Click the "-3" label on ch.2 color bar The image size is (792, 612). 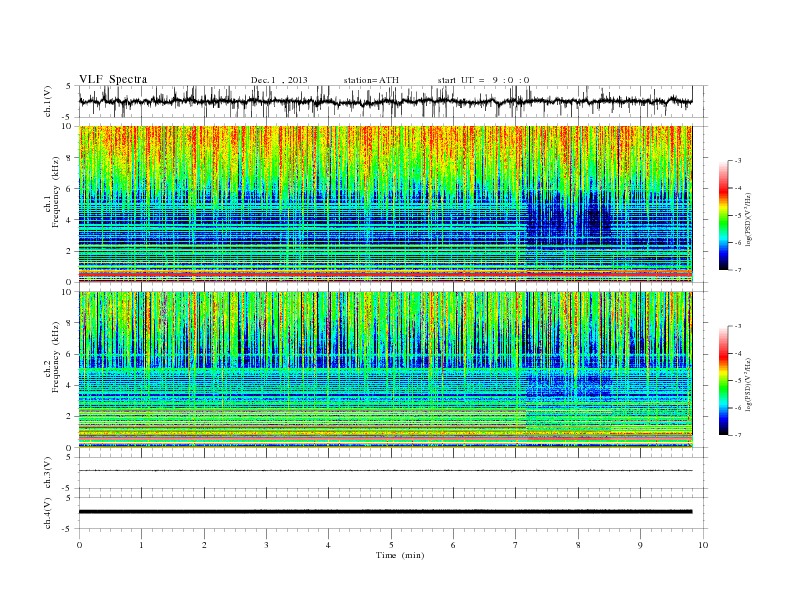point(738,326)
